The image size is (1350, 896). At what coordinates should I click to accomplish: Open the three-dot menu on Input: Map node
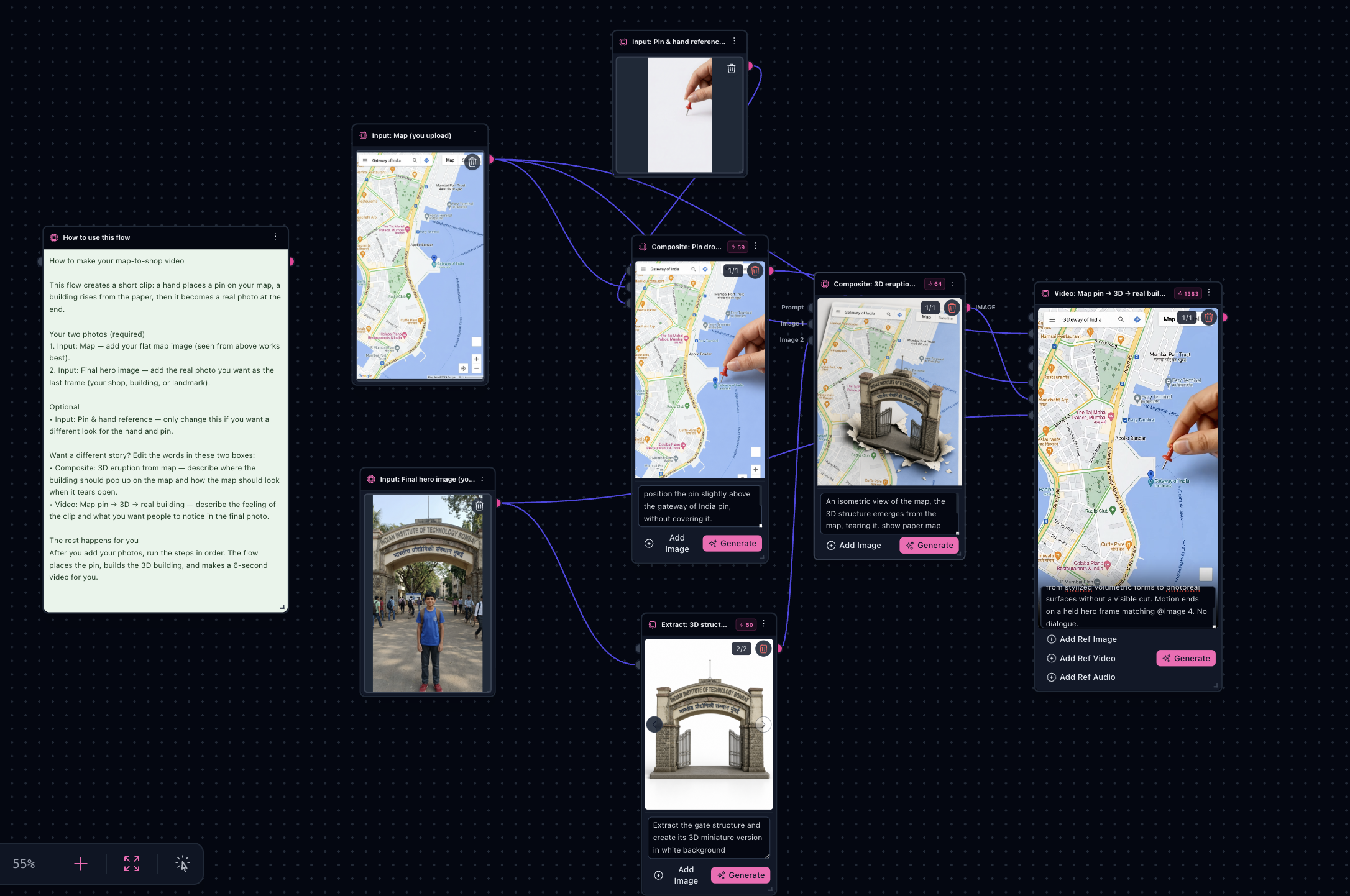(x=475, y=135)
